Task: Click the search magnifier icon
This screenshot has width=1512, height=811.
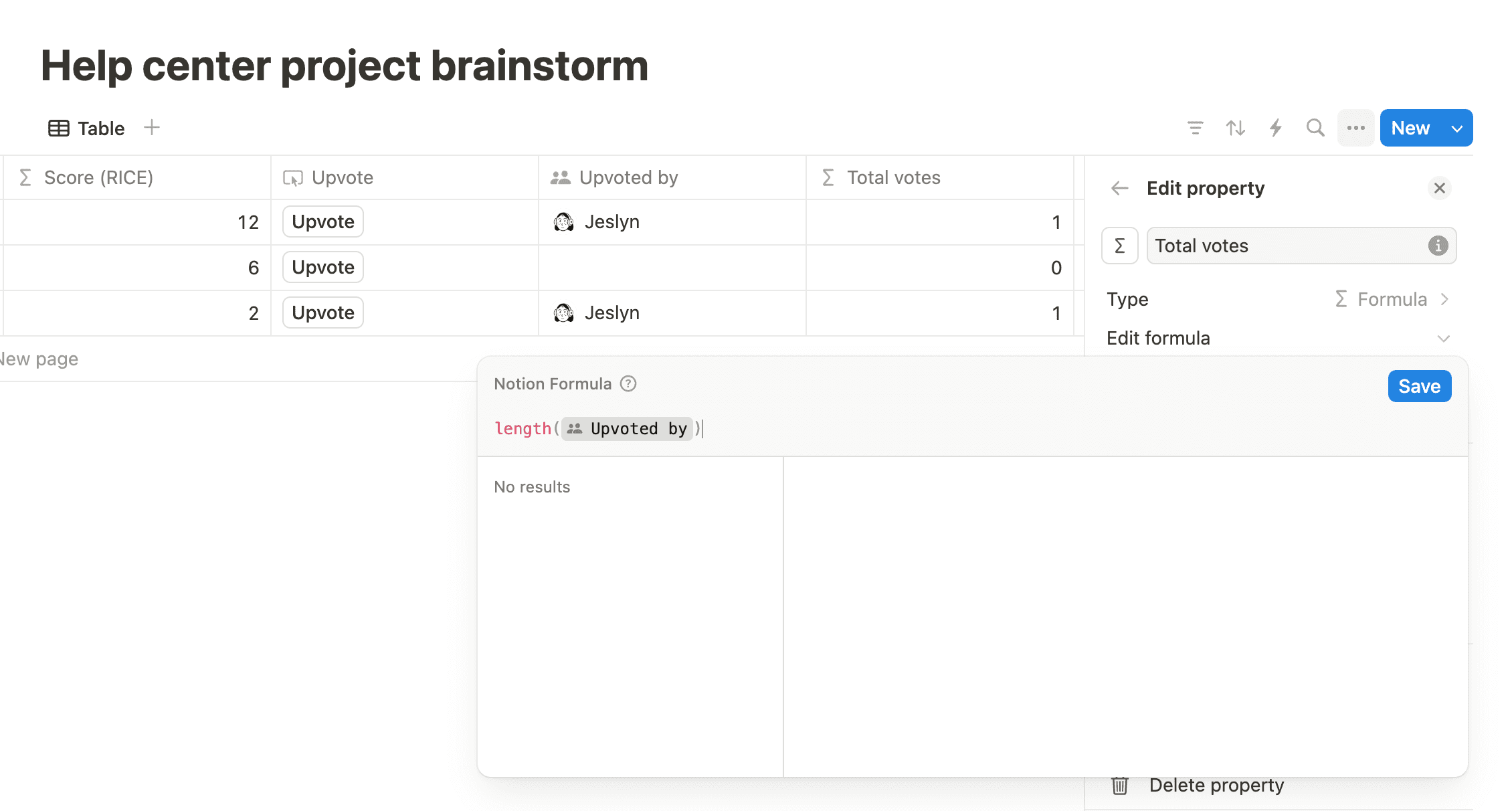Action: 1315,128
